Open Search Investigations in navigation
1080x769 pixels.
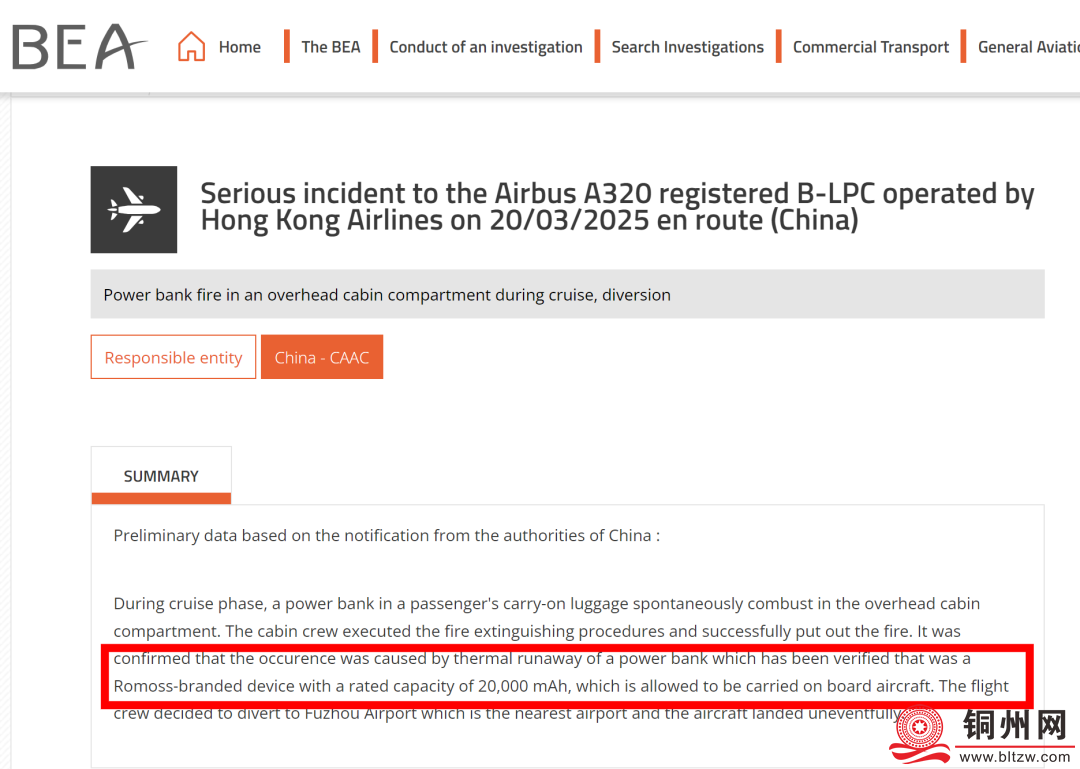coord(687,47)
